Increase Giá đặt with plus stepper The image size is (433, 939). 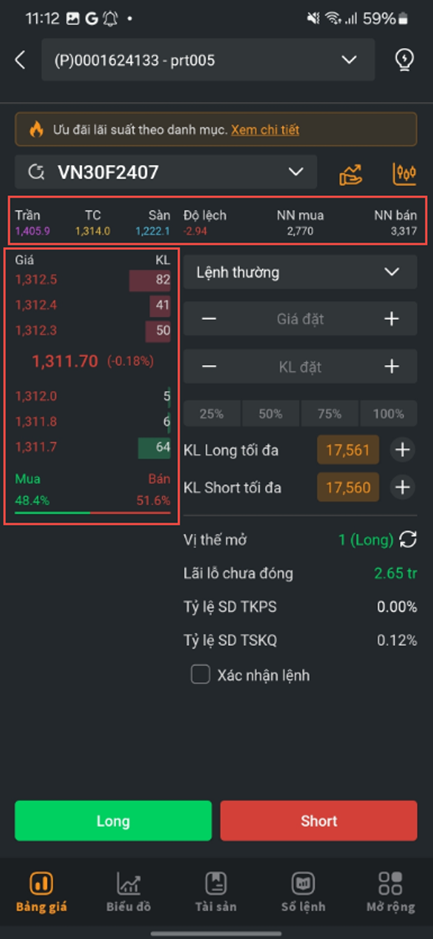(x=392, y=319)
